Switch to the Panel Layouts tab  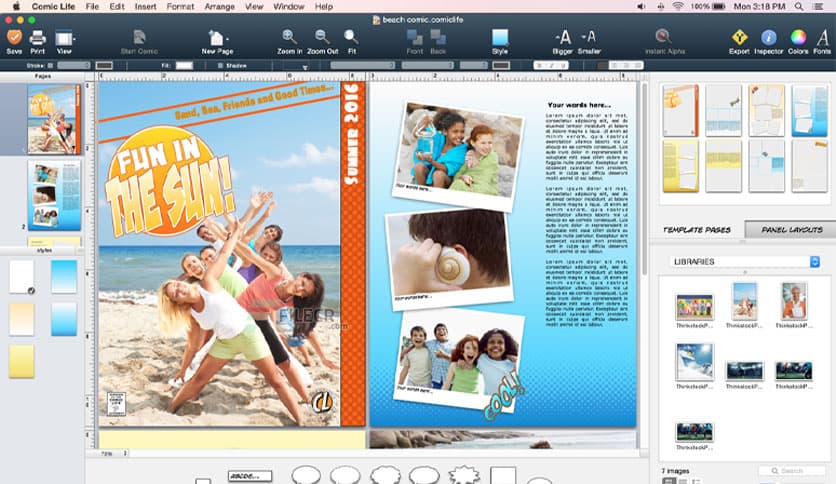point(791,230)
